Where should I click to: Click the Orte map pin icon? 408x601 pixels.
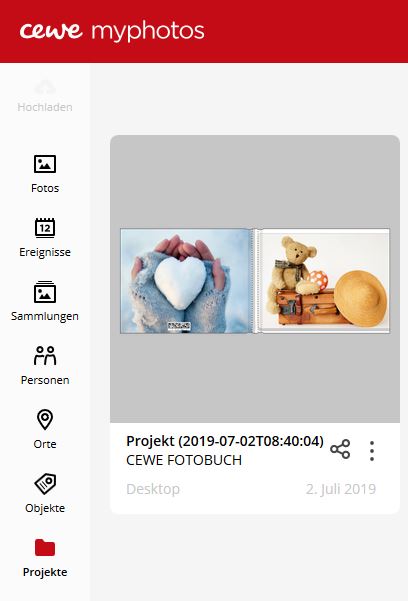pyautogui.click(x=45, y=419)
